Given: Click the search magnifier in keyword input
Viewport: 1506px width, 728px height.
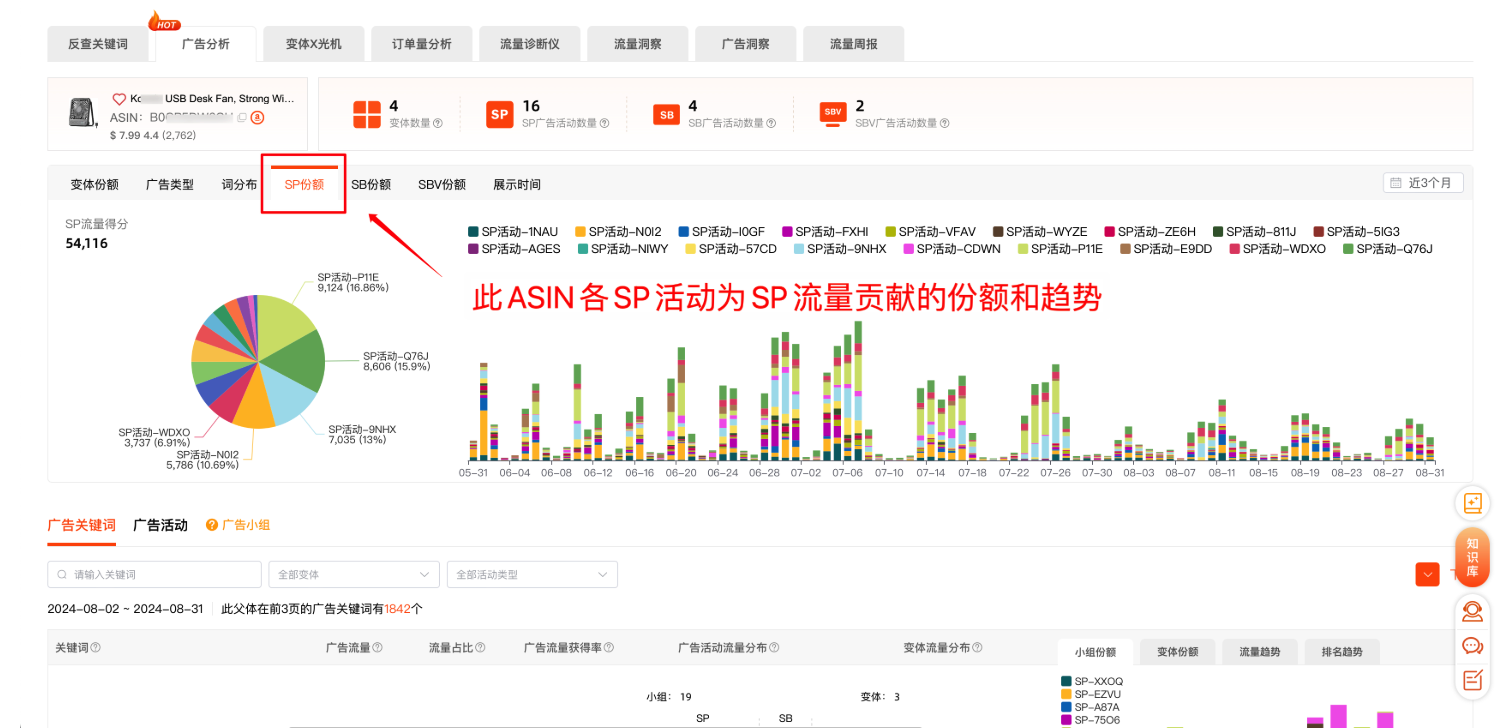Looking at the screenshot, I should click(x=63, y=575).
